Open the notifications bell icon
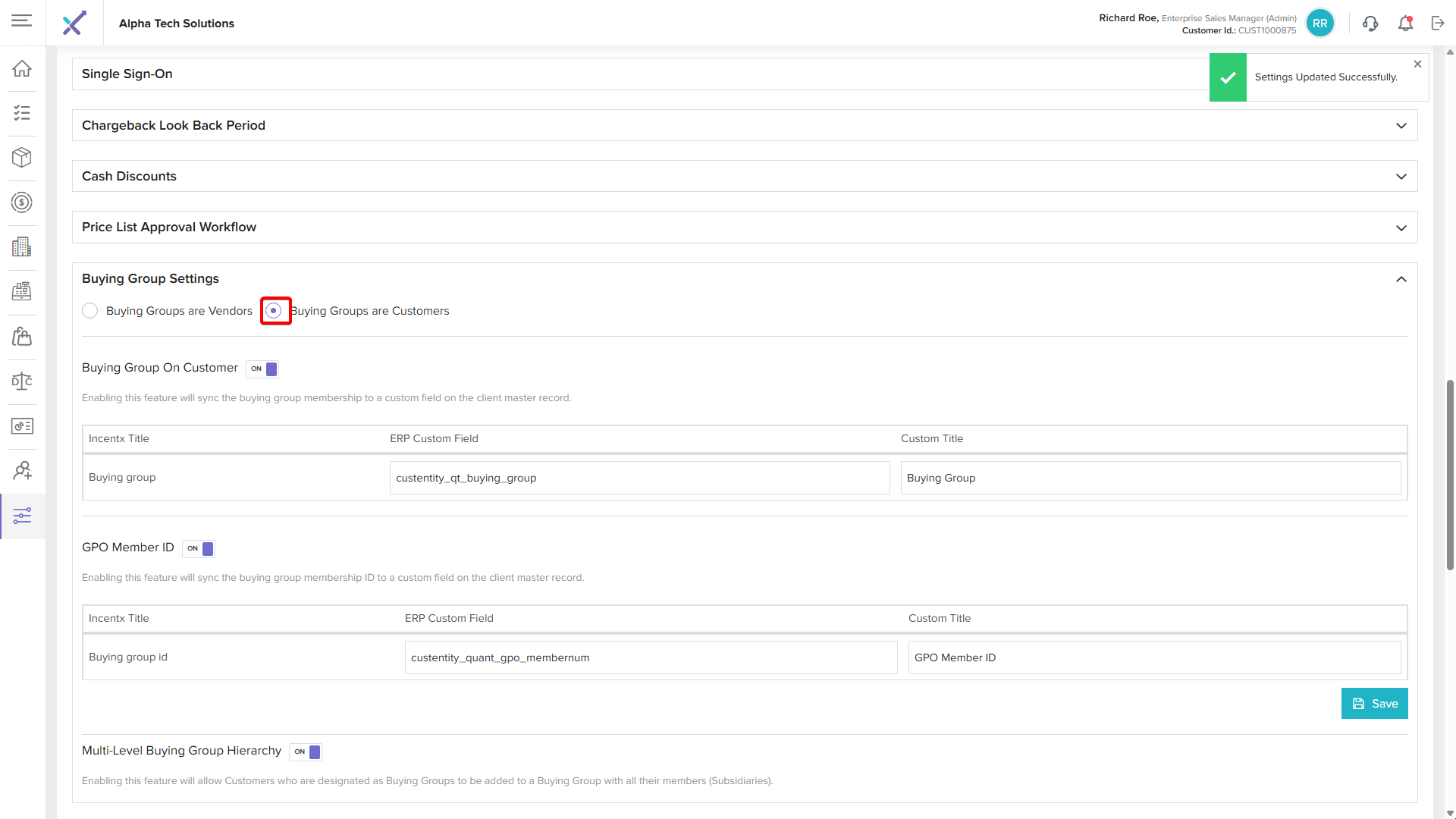This screenshot has width=1456, height=819. (x=1405, y=24)
